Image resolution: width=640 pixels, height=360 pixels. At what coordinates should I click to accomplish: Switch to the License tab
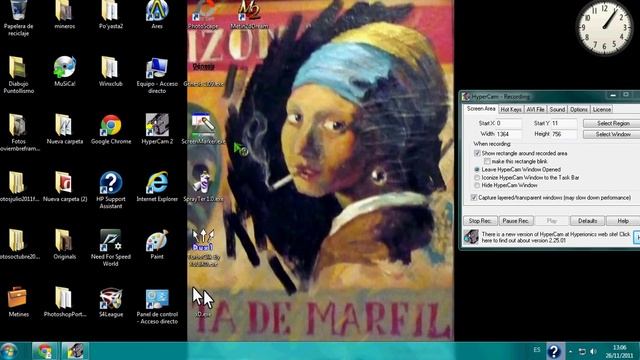tap(601, 109)
